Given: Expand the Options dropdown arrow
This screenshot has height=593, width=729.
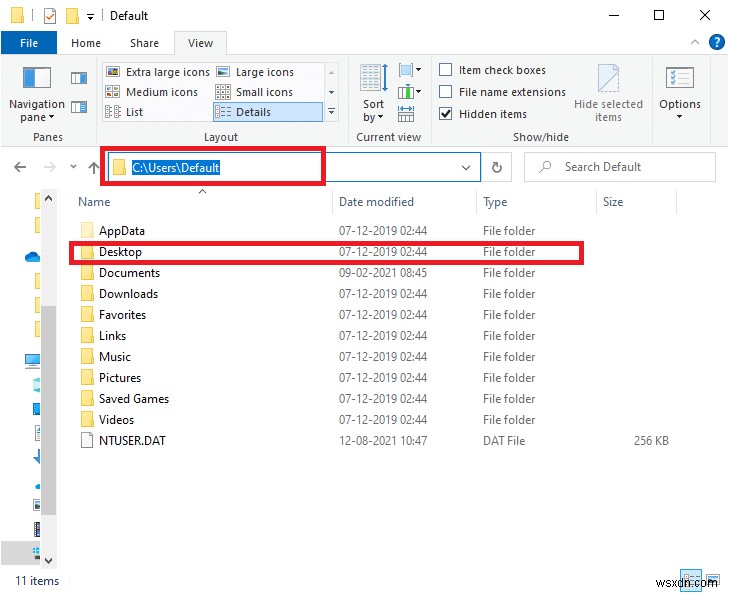Looking at the screenshot, I should coord(680,117).
